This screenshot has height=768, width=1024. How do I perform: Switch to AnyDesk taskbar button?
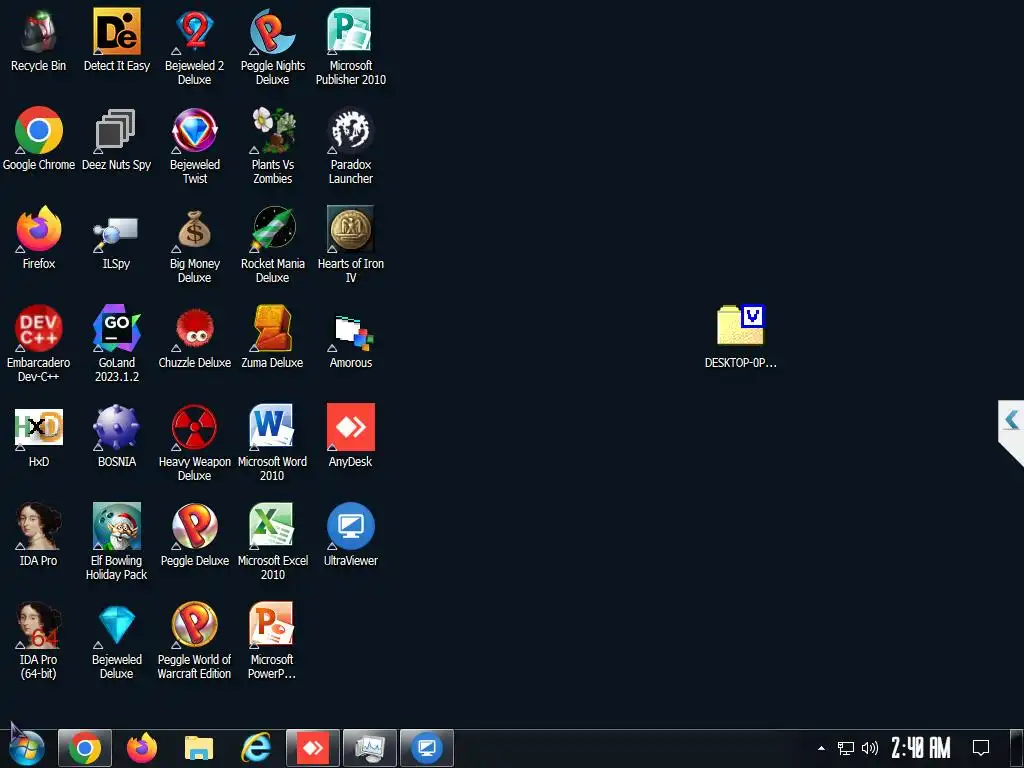pyautogui.click(x=313, y=748)
